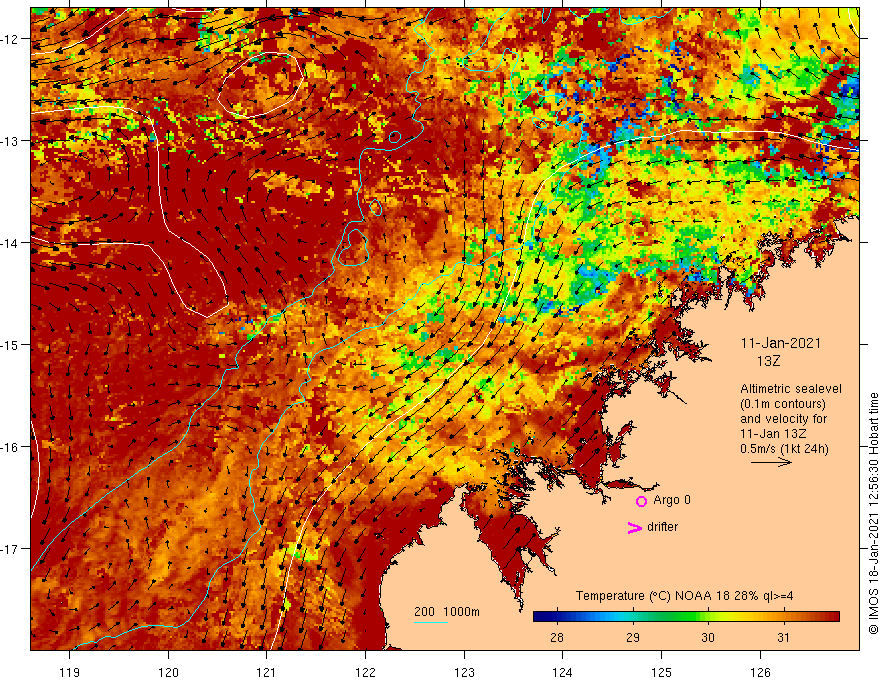Click the longitude axis label '126'
Screen dimensions: 880x680
pyautogui.click(x=760, y=672)
